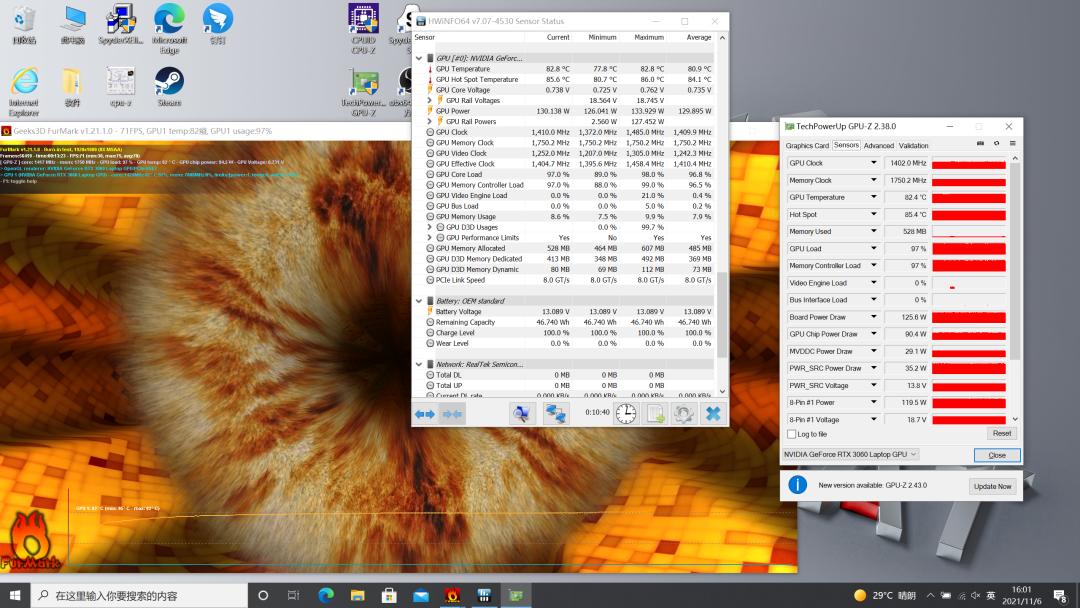Click the HWiNFO save report icon
The width and height of the screenshot is (1080, 608).
[656, 413]
